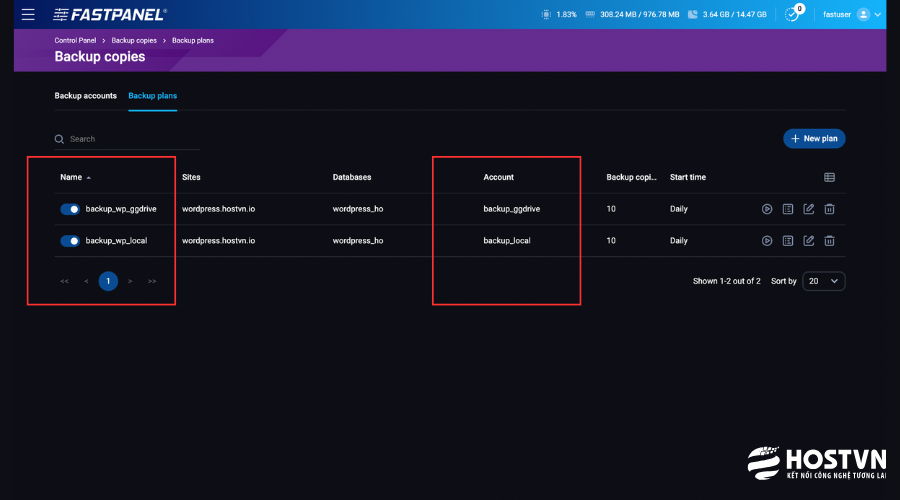Go to Control Panel breadcrumb
The image size is (900, 500).
click(75, 40)
